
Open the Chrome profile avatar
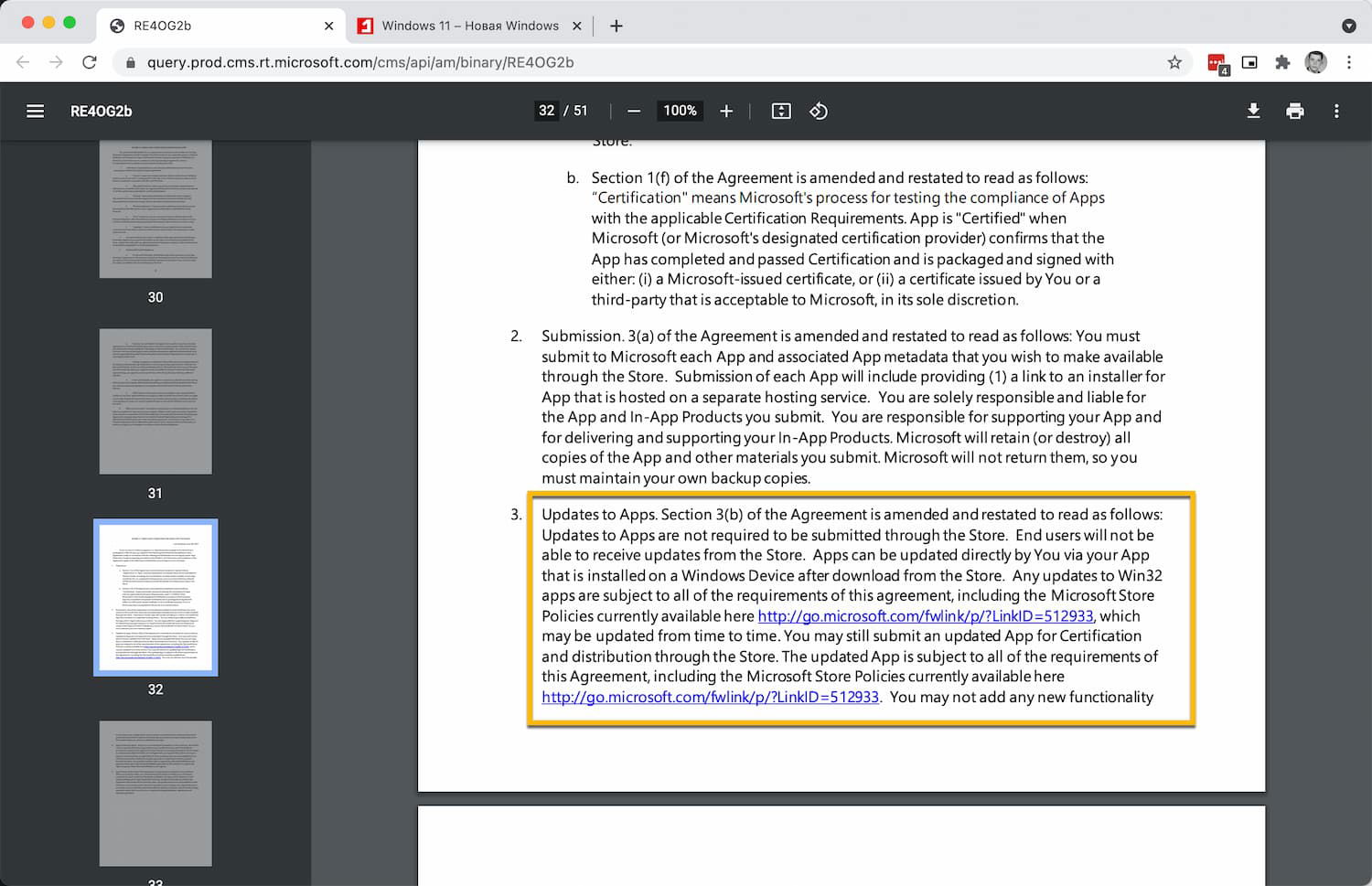coord(1315,62)
